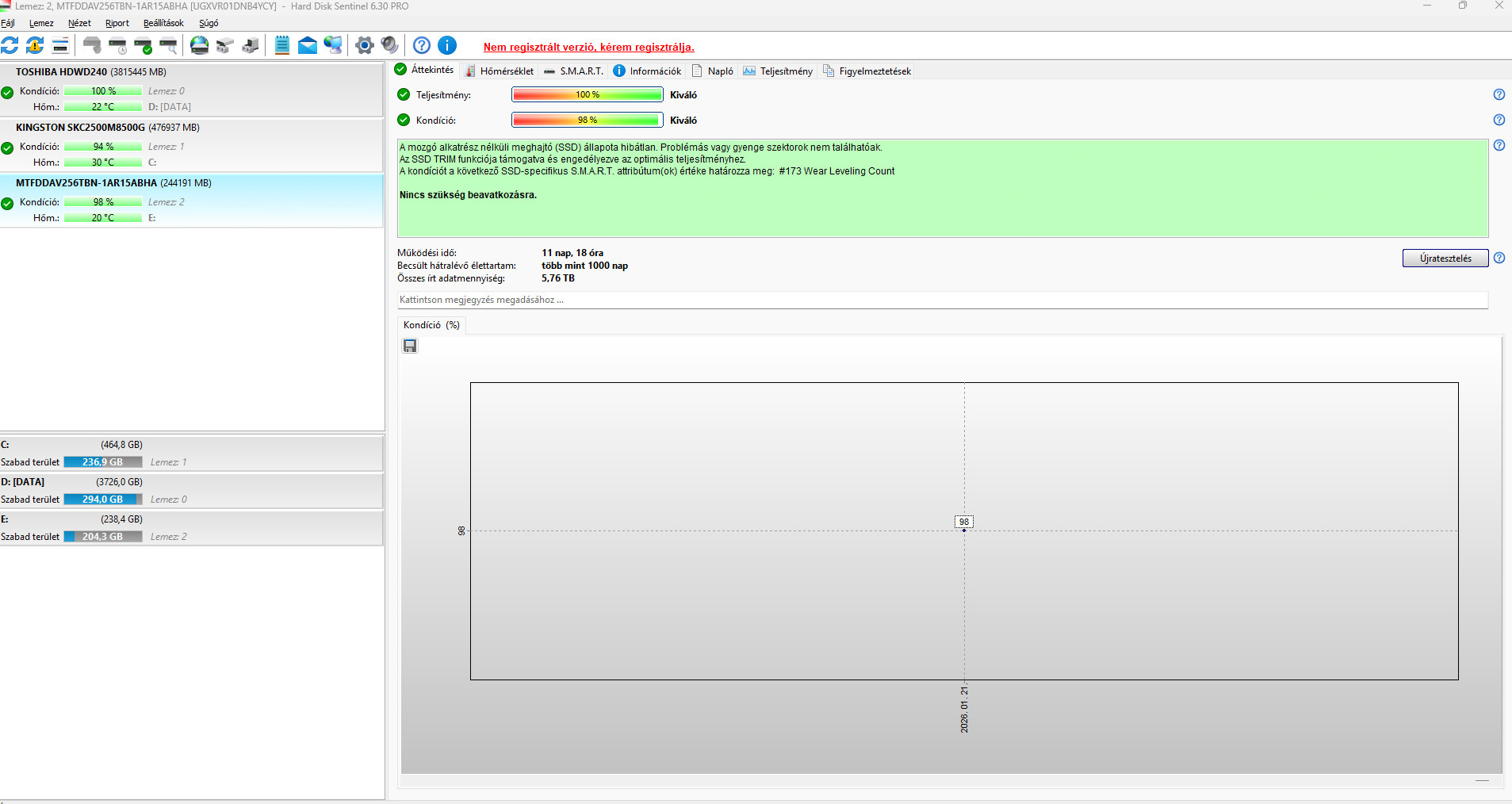The height and width of the screenshot is (804, 1512).
Task: Open settings via the gear toolbar icon
Action: [x=365, y=45]
